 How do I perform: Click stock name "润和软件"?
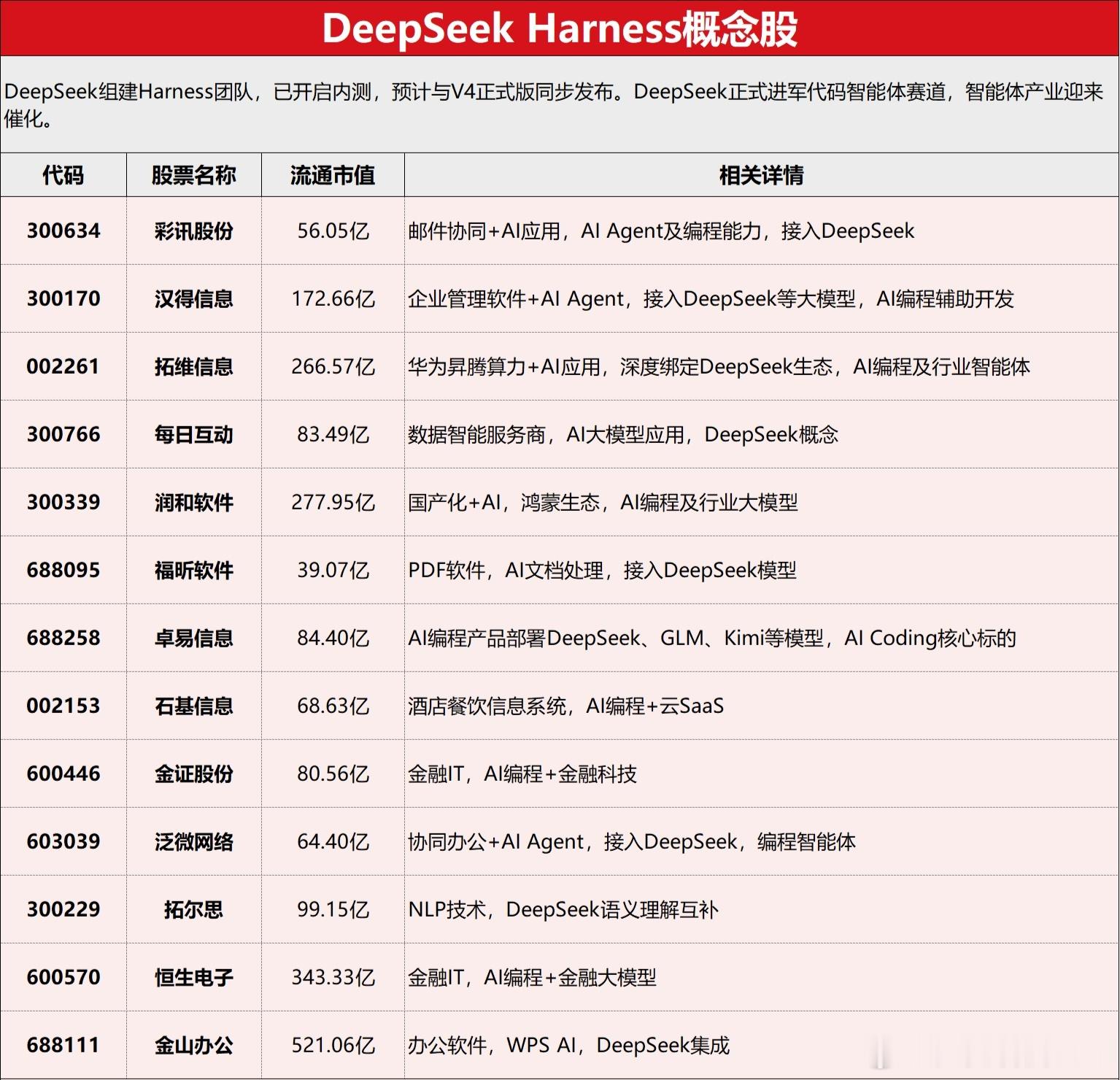tap(194, 502)
